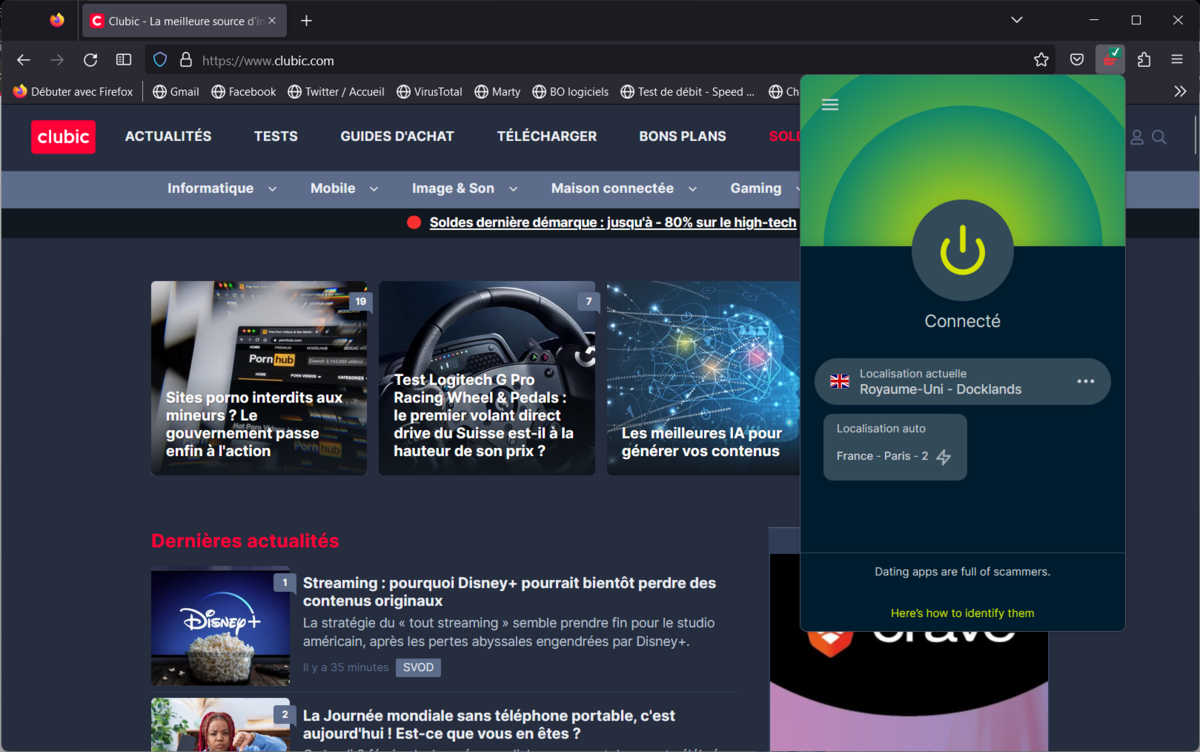
Task: Show more bookmarks chevron
Action: [1180, 91]
